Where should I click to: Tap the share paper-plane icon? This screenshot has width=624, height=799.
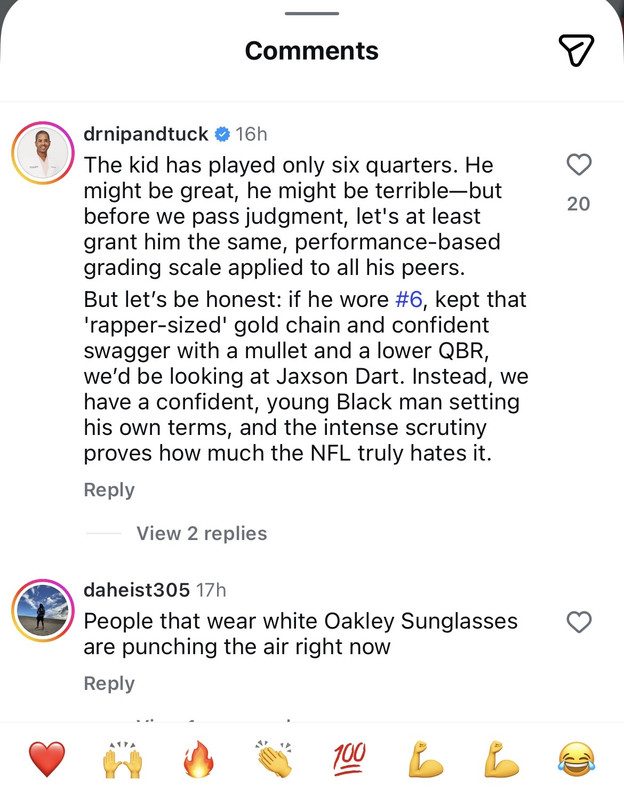[x=576, y=51]
